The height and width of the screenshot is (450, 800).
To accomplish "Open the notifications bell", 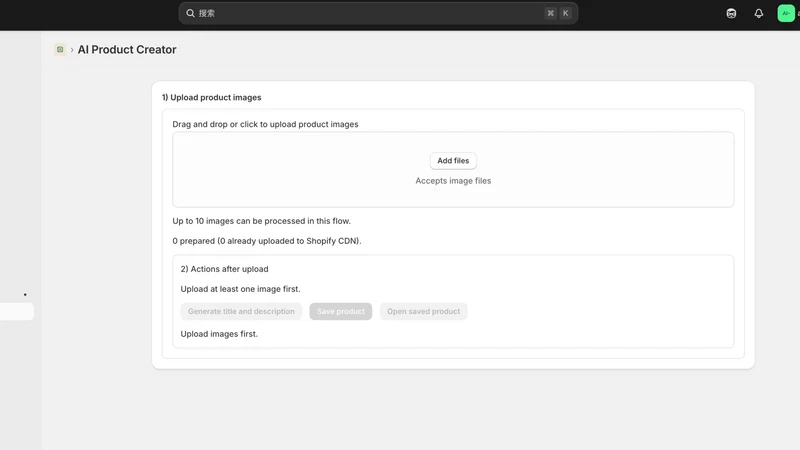I will [759, 13].
